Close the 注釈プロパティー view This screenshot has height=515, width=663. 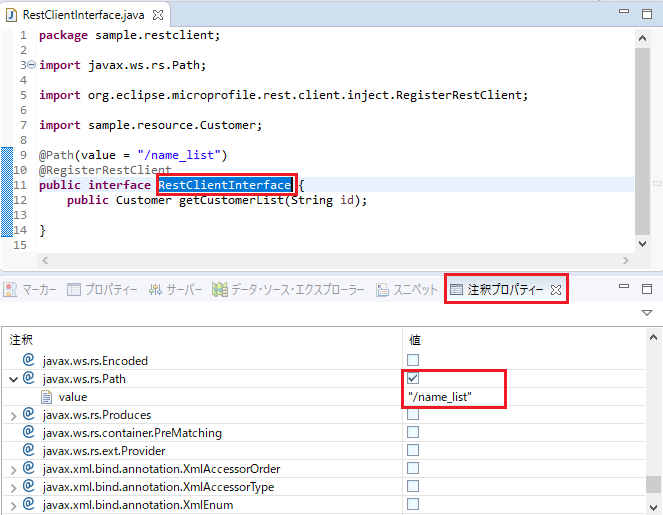[556, 290]
